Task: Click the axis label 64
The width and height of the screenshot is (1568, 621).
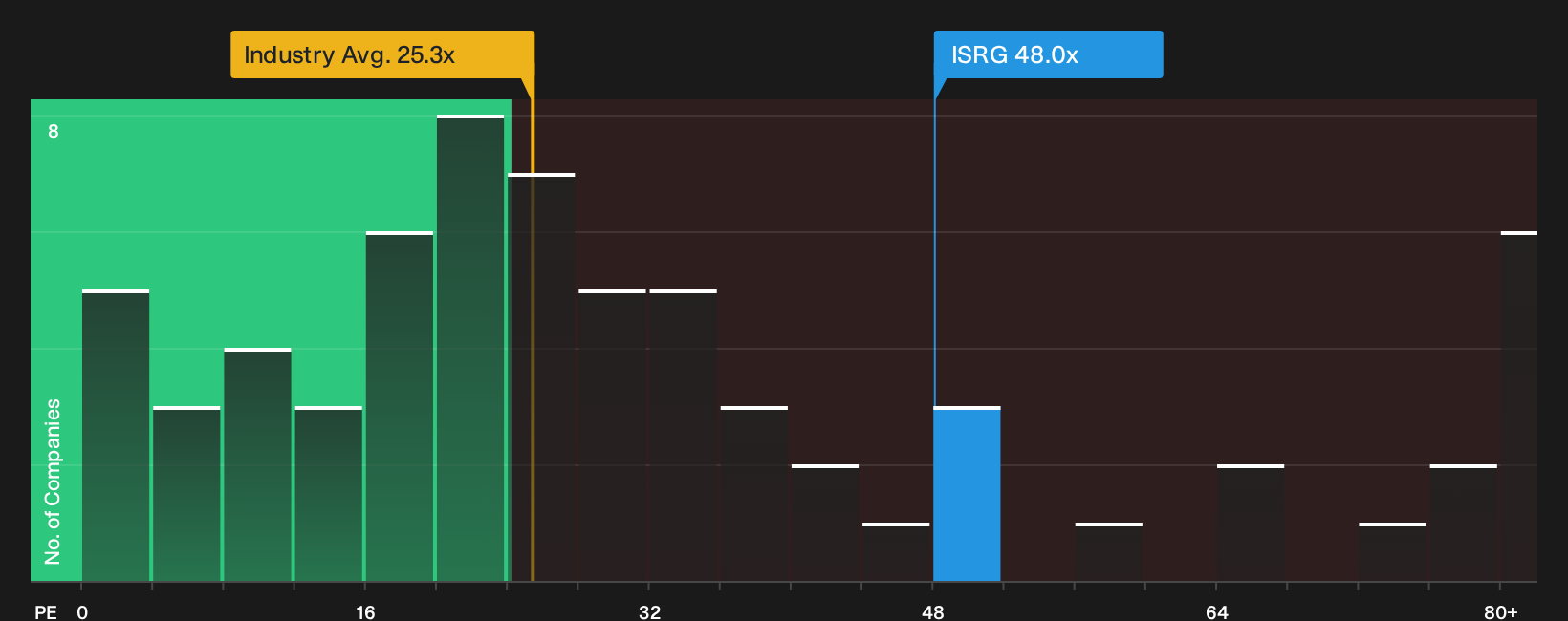Action: 1216,611
